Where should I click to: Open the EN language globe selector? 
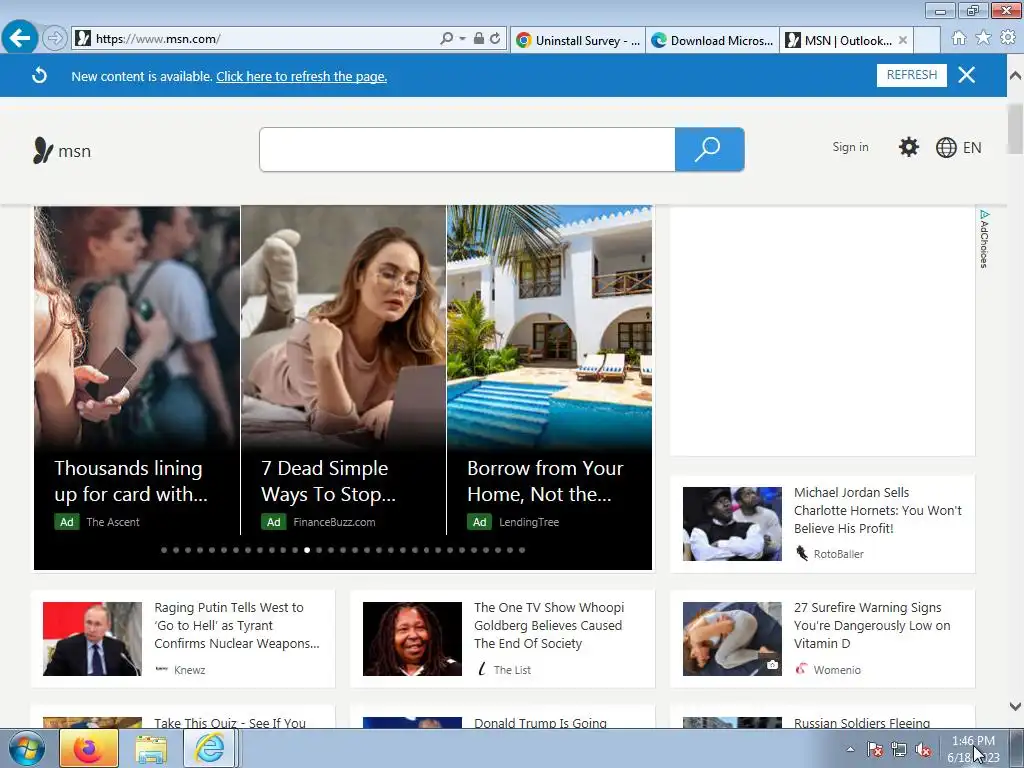(958, 148)
